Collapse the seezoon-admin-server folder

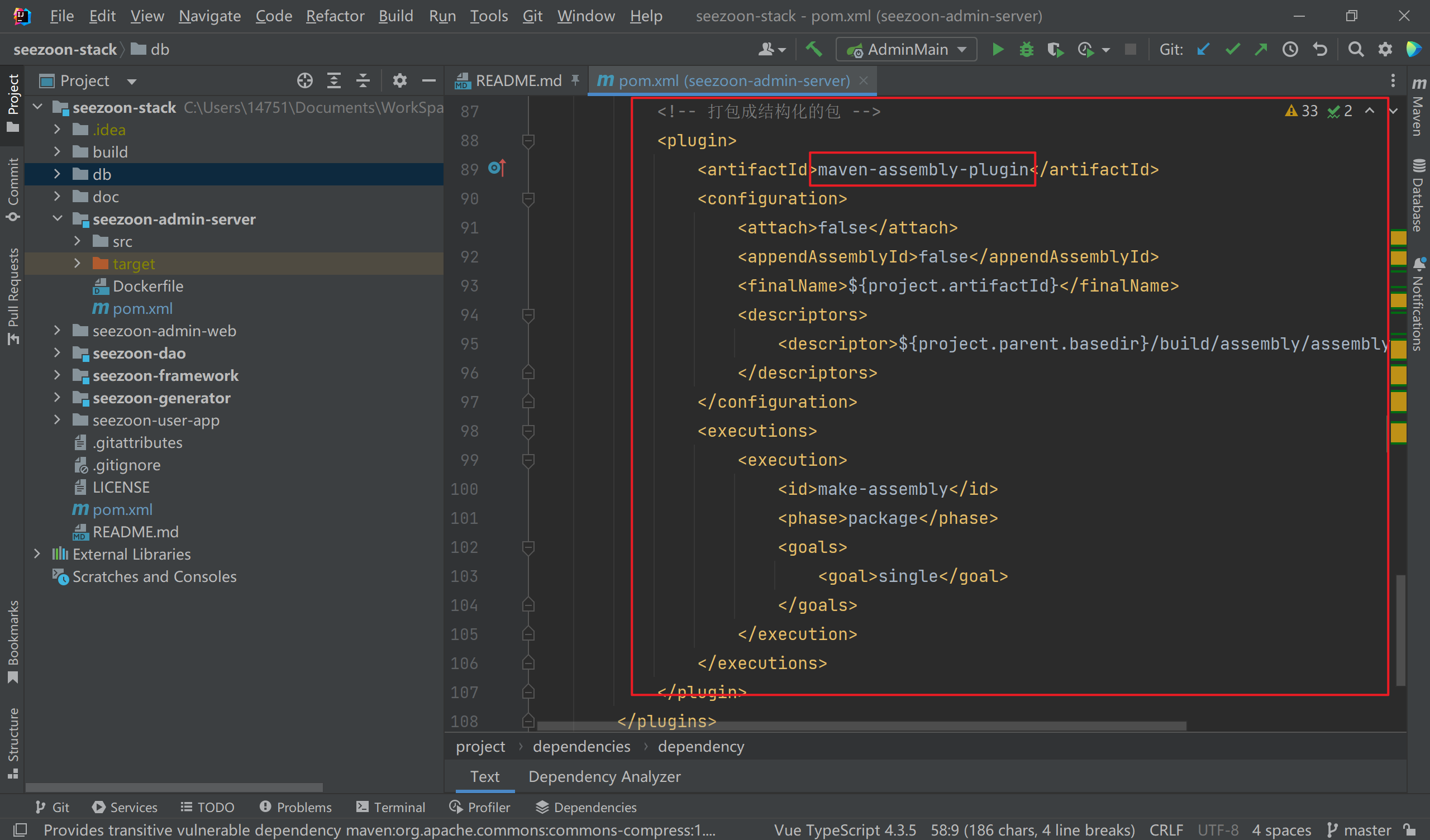(57, 219)
